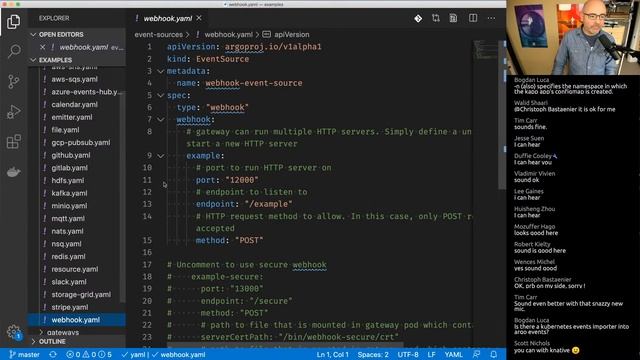Change file encoding UTF-8
The image size is (640, 360).
[408, 354]
